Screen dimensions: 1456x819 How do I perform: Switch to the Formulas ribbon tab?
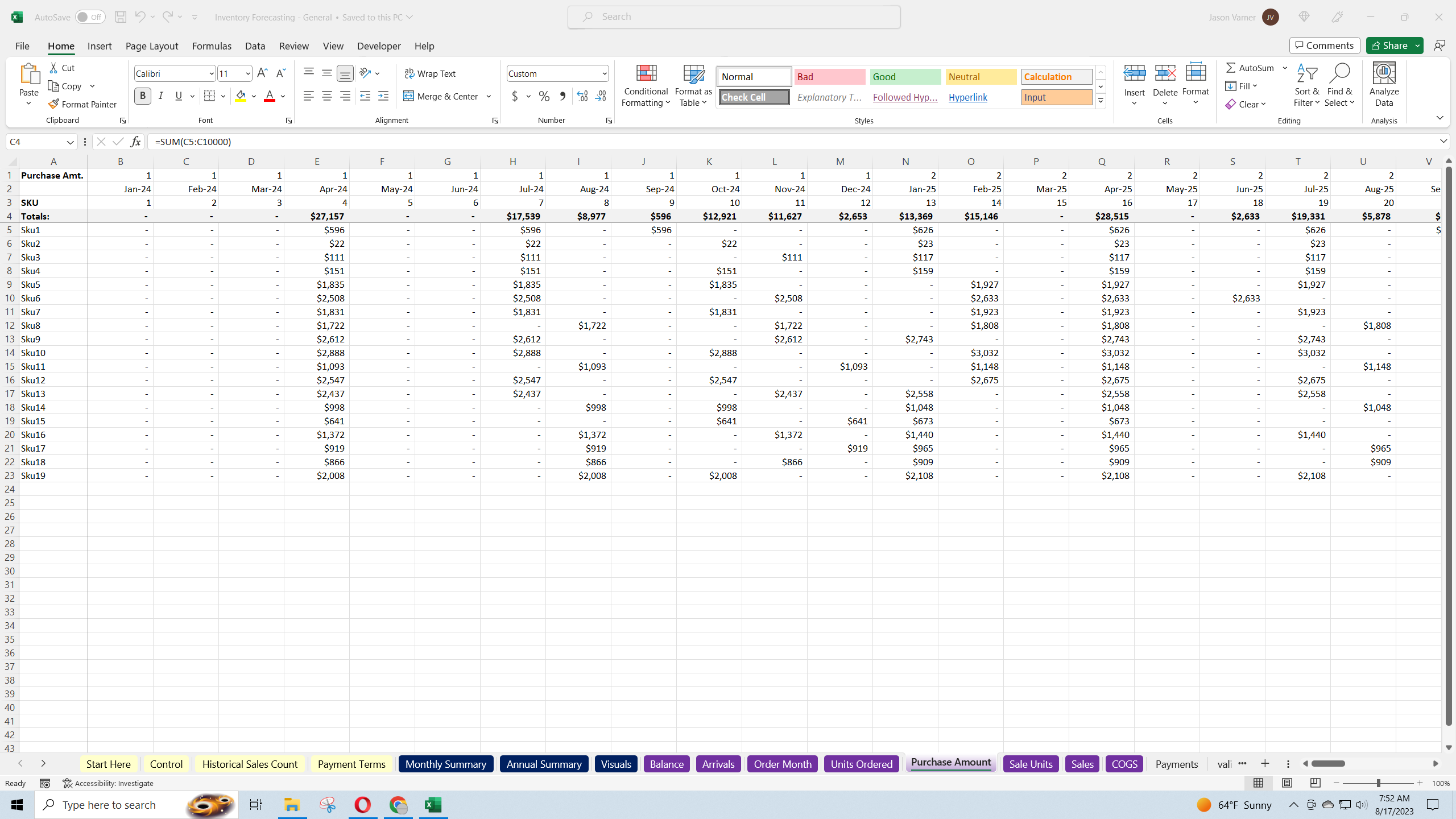211,45
